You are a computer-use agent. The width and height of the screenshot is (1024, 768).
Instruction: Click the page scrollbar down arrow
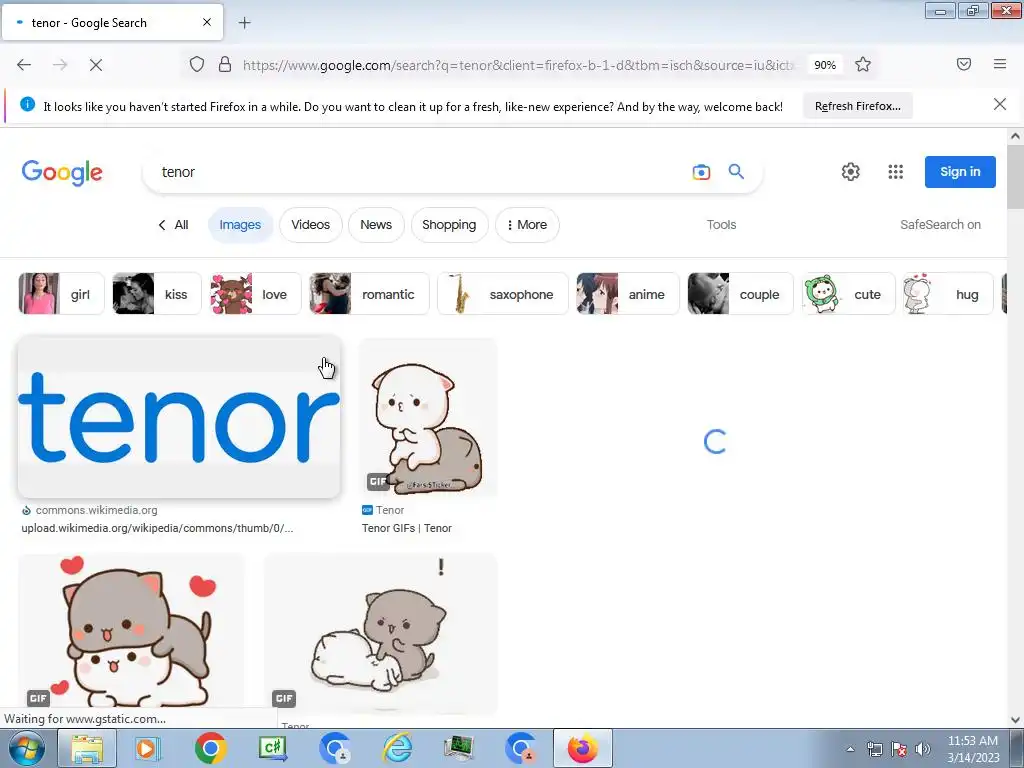point(1015,720)
